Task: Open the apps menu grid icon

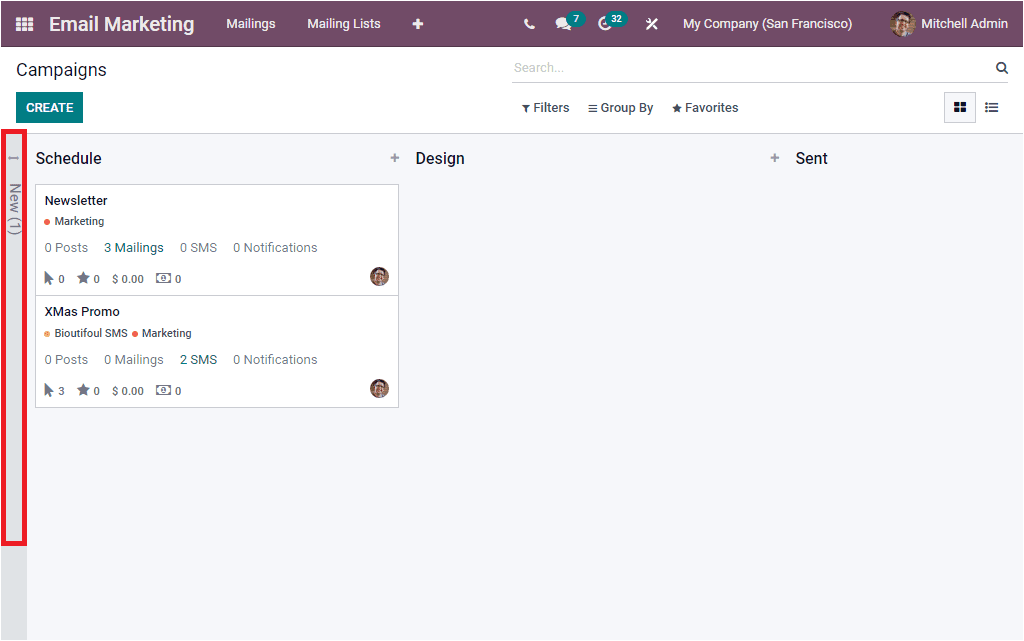Action: point(22,23)
